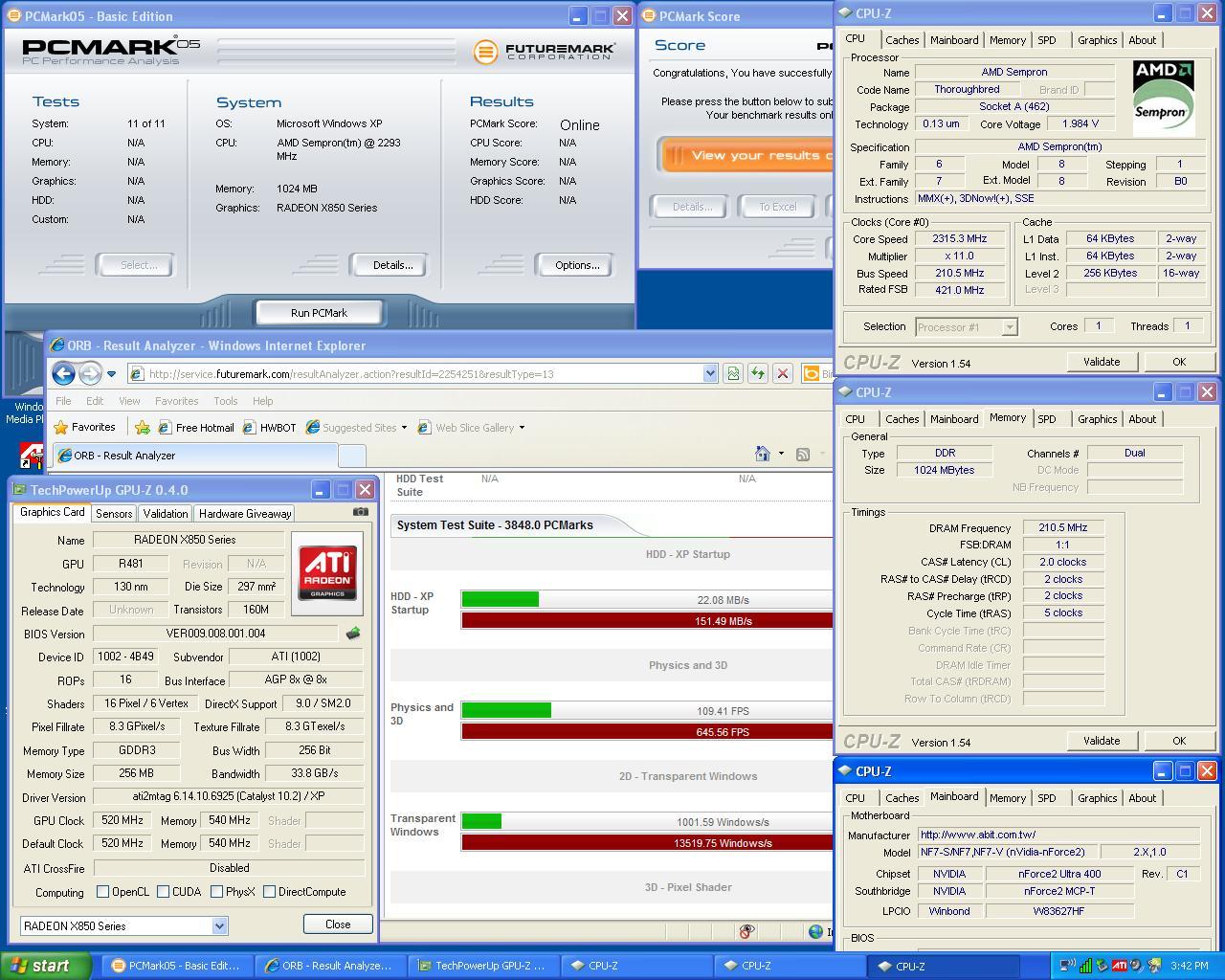Click the Add to Favorites Bar icon

coord(143,427)
